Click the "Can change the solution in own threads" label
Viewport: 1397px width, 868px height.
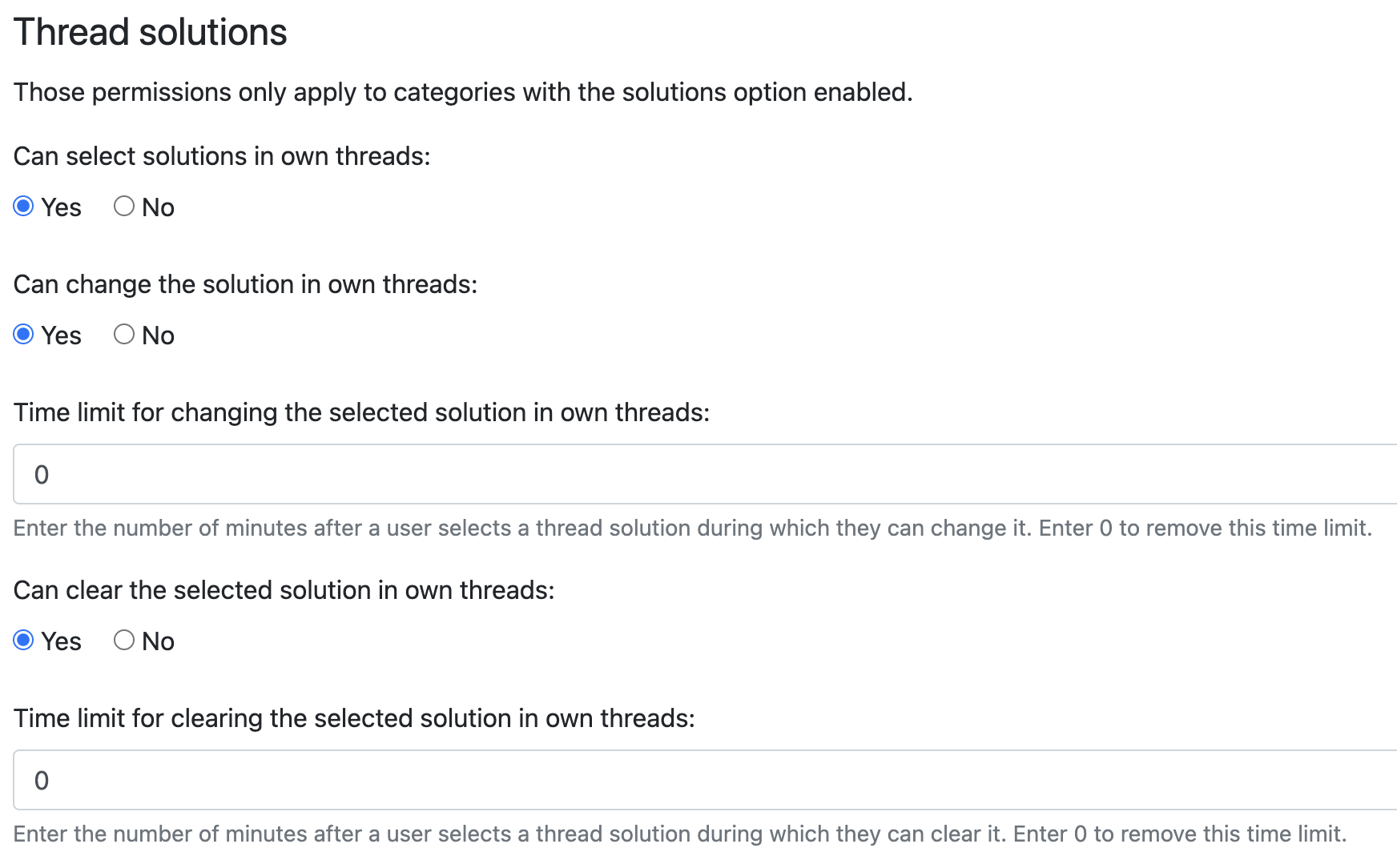coord(245,284)
